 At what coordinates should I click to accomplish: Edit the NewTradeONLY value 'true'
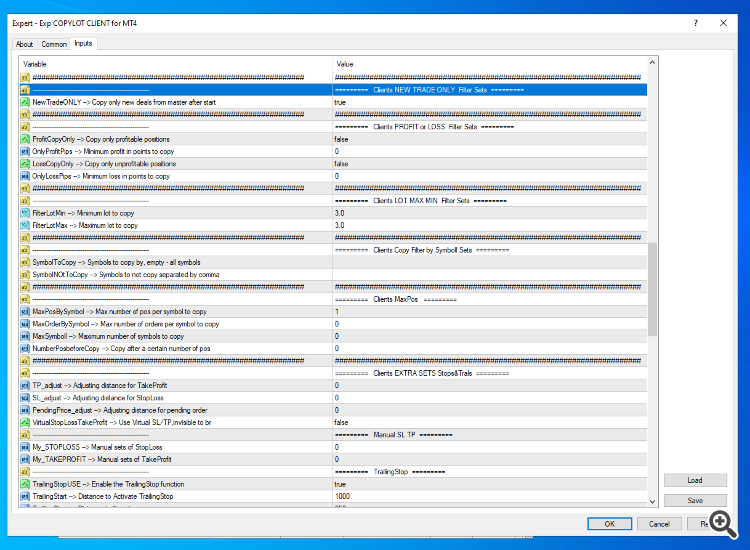[x=490, y=102]
